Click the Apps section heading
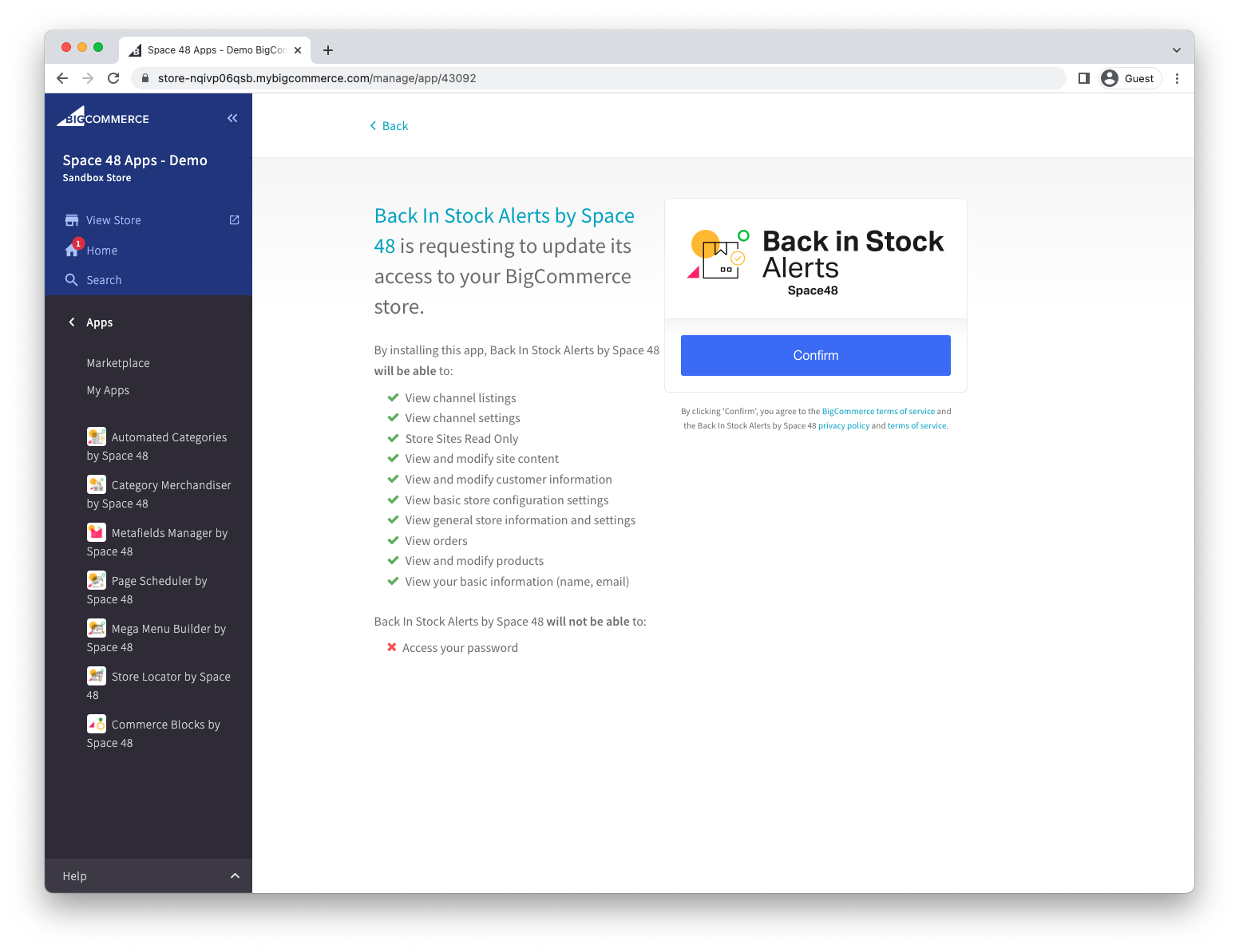The height and width of the screenshot is (952, 1239). (100, 322)
